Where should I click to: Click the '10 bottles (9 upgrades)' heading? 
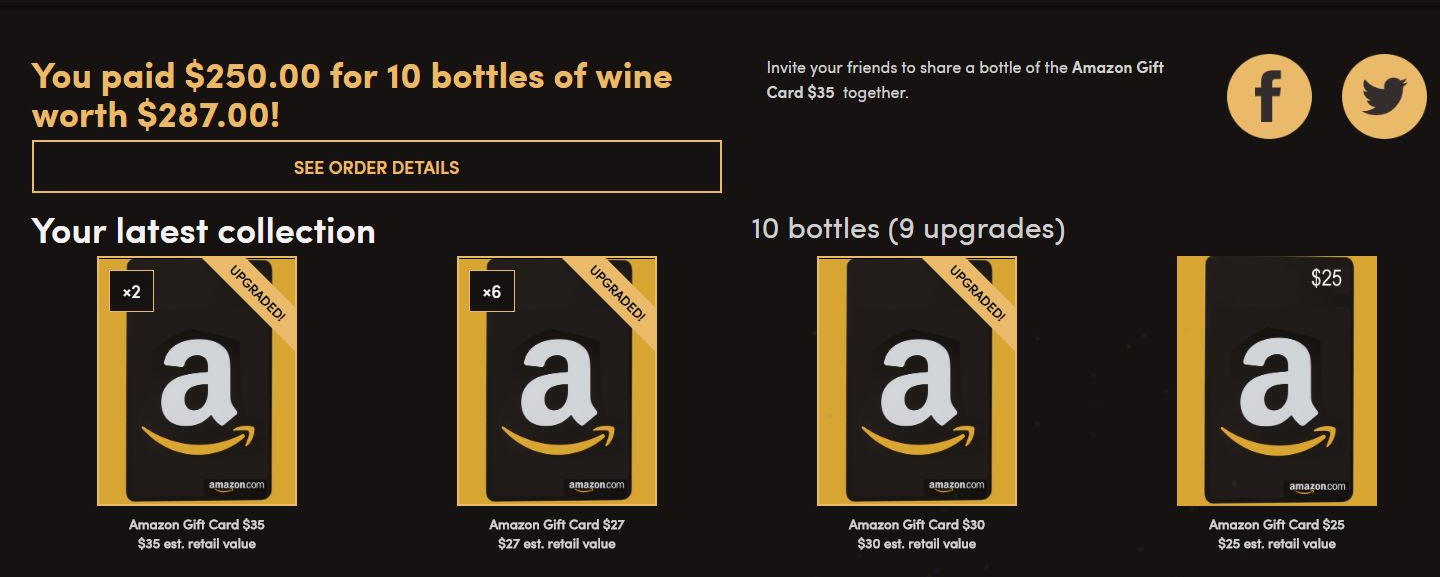(908, 229)
